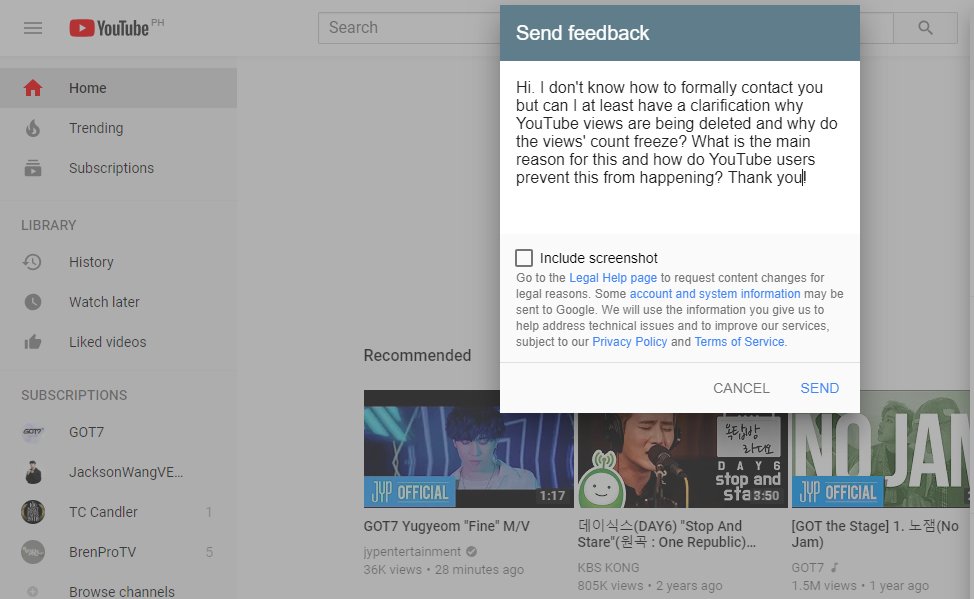Click the verified badge beside jypentertainment
974x599 pixels.
471,551
